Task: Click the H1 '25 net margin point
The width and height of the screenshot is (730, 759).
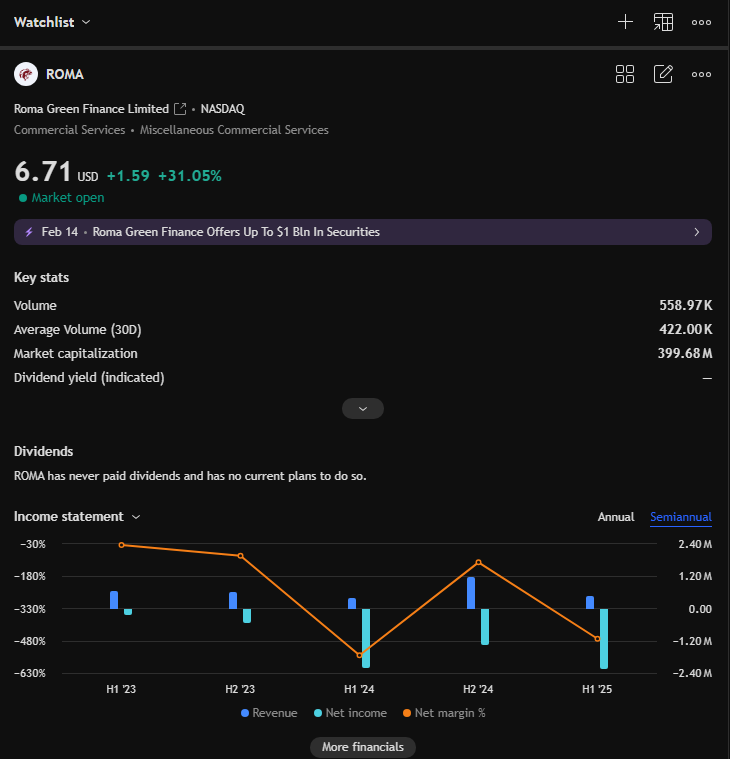Action: [597, 639]
